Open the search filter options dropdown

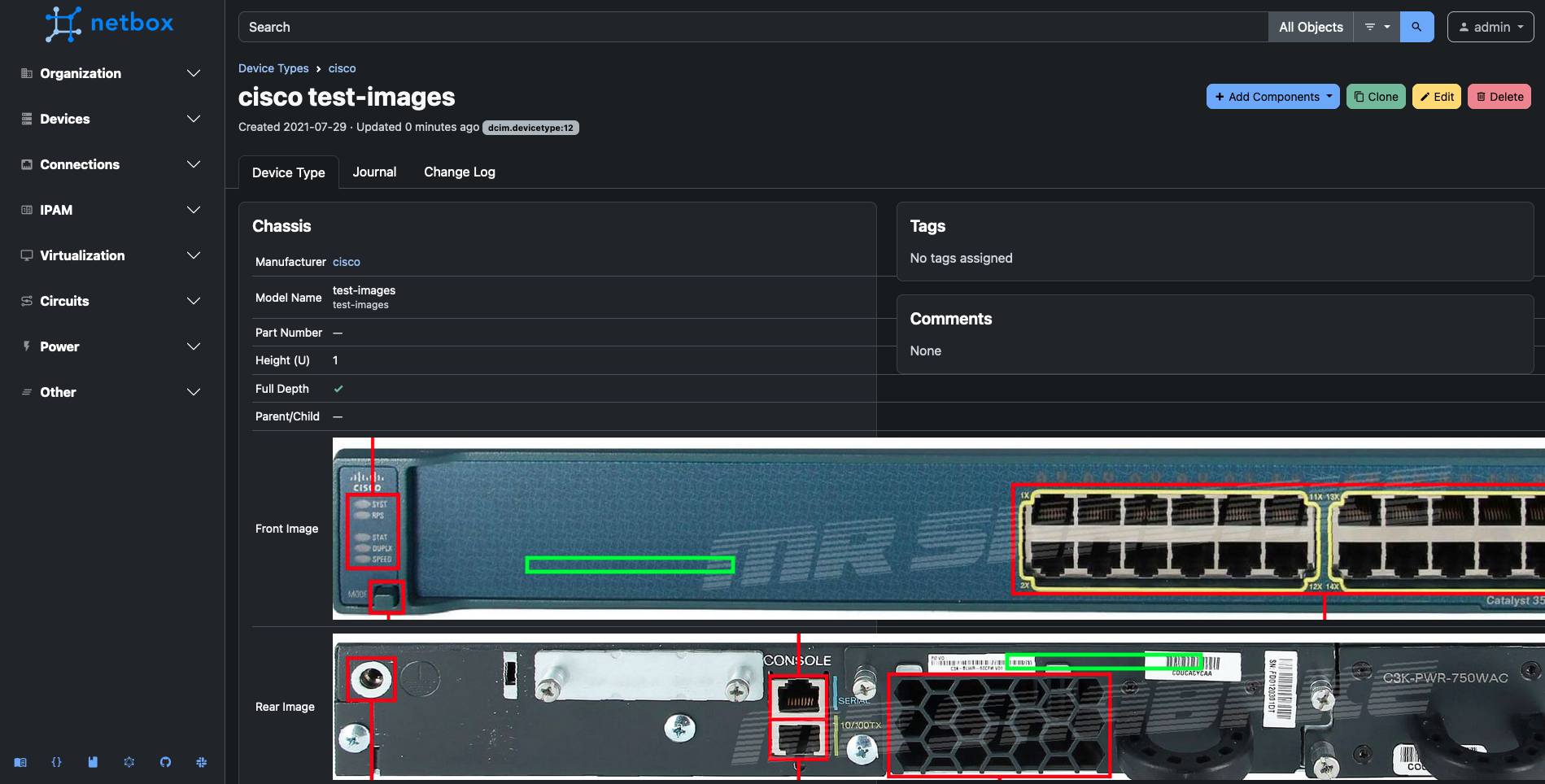click(1377, 27)
